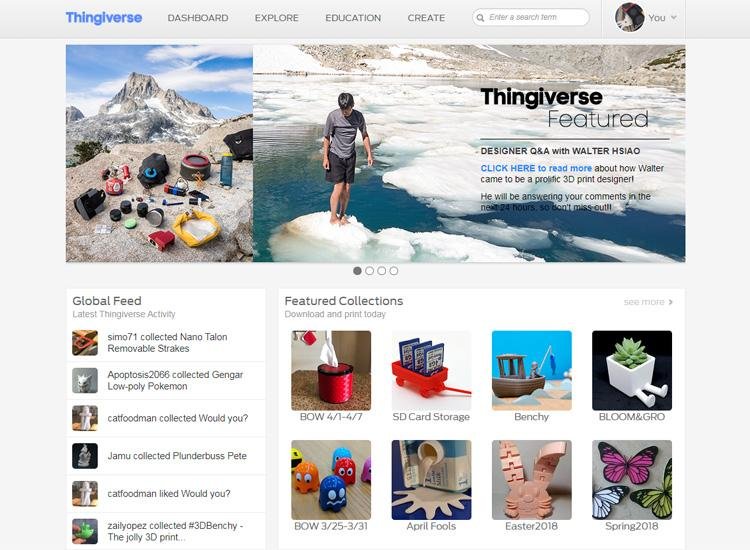
Task: Open the EXPLORE menu
Action: click(276, 18)
